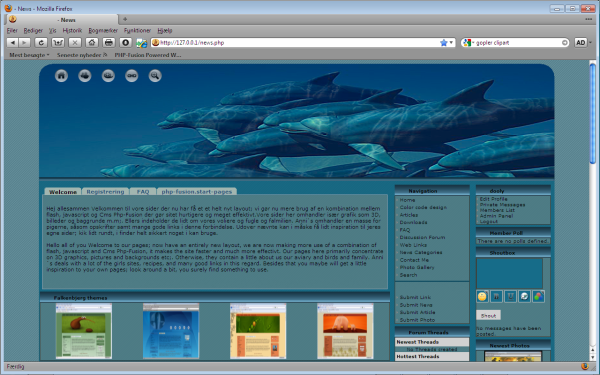This screenshot has height=375, width=600.
Task: Open the search engine selector dropdown
Action: [469, 42]
